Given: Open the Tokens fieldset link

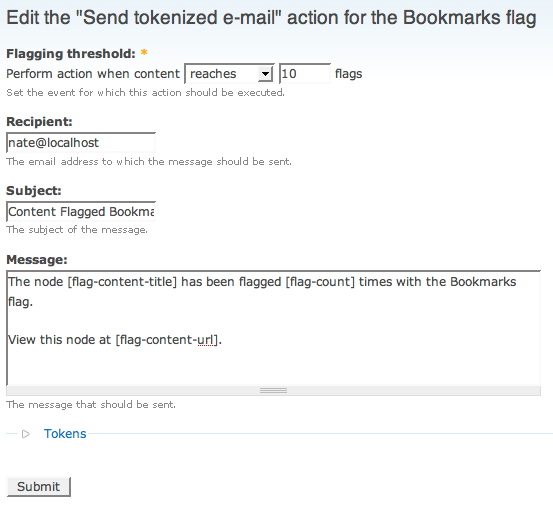Looking at the screenshot, I should click(65, 434).
